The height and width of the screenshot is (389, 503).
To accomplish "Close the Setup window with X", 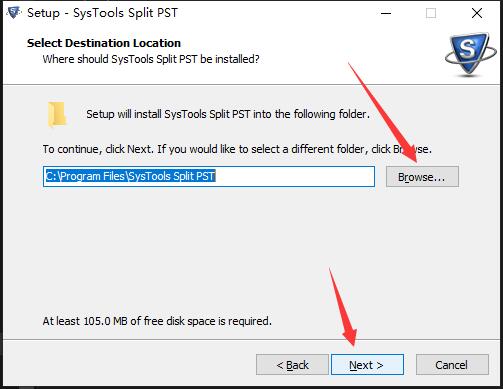I will 477,13.
